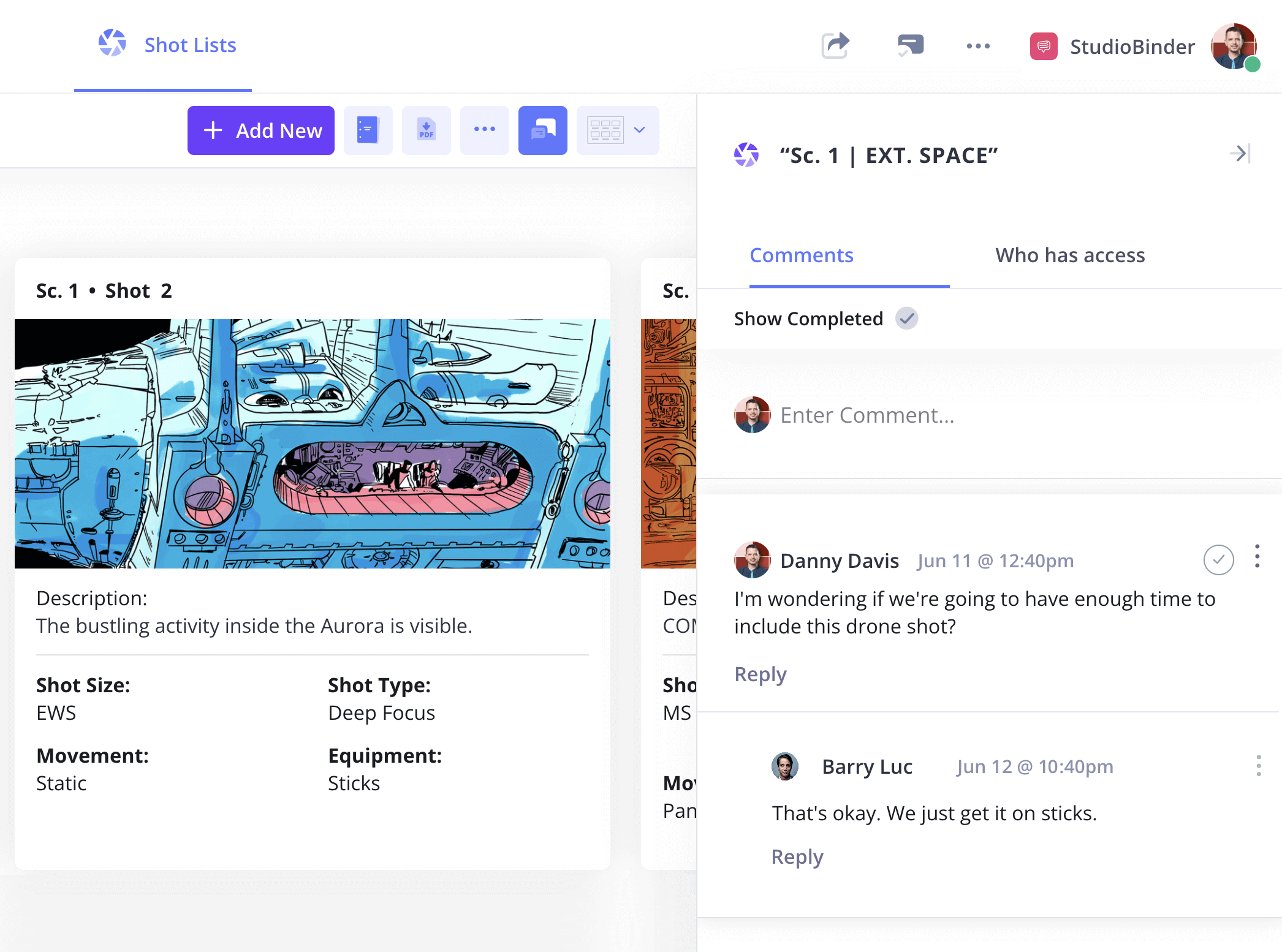1282x952 pixels.
Task: Switch to the Who has access tab
Action: 1069,255
